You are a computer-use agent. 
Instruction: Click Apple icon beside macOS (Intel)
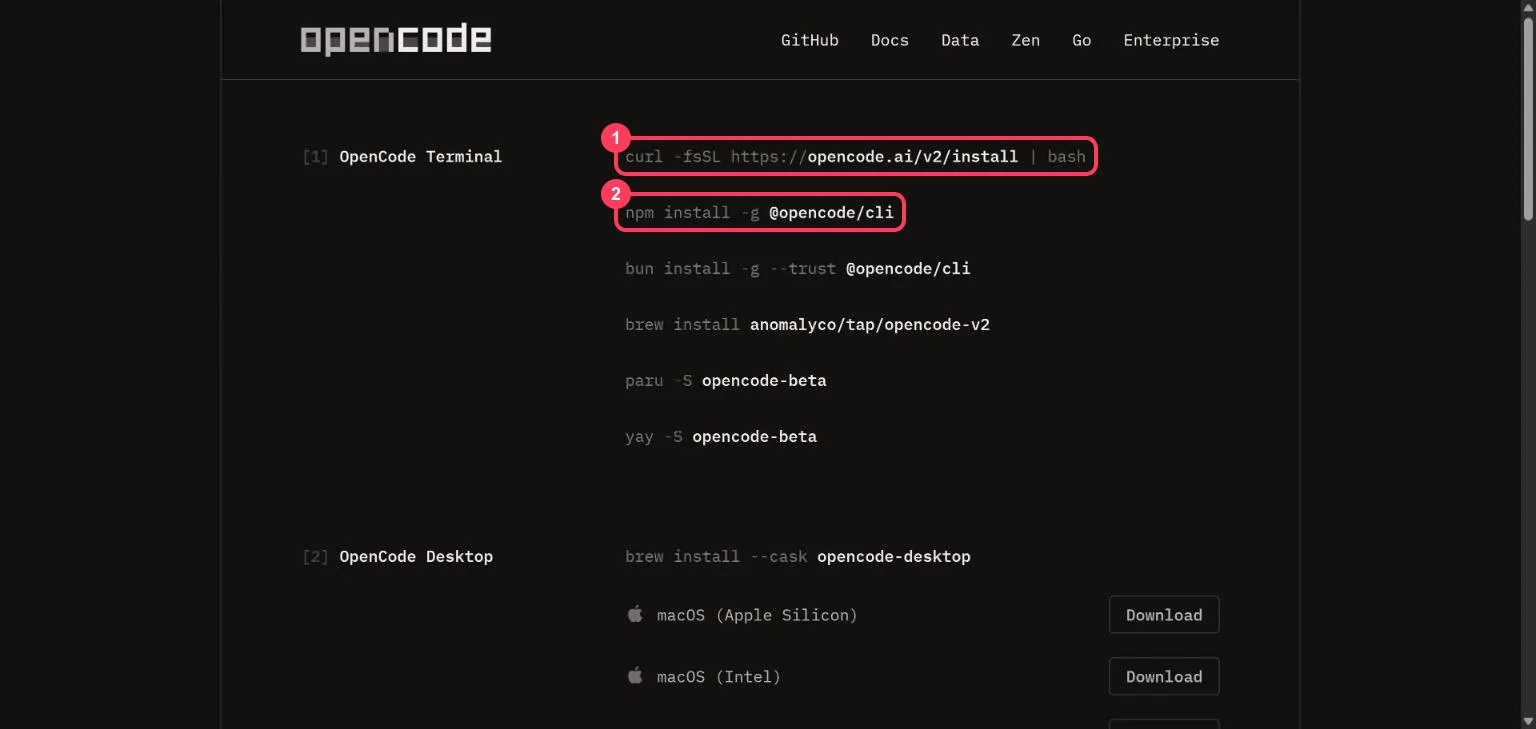(634, 676)
